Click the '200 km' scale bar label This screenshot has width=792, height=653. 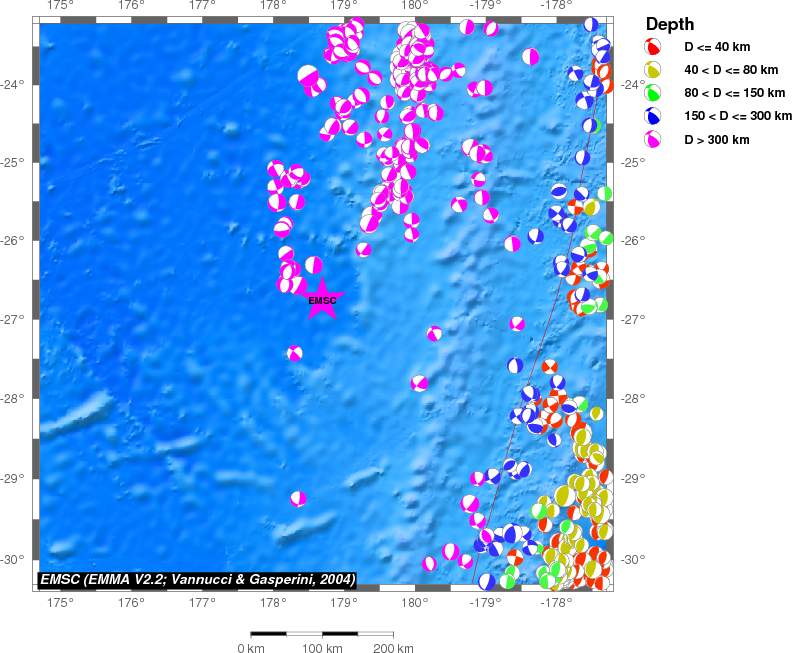(393, 647)
